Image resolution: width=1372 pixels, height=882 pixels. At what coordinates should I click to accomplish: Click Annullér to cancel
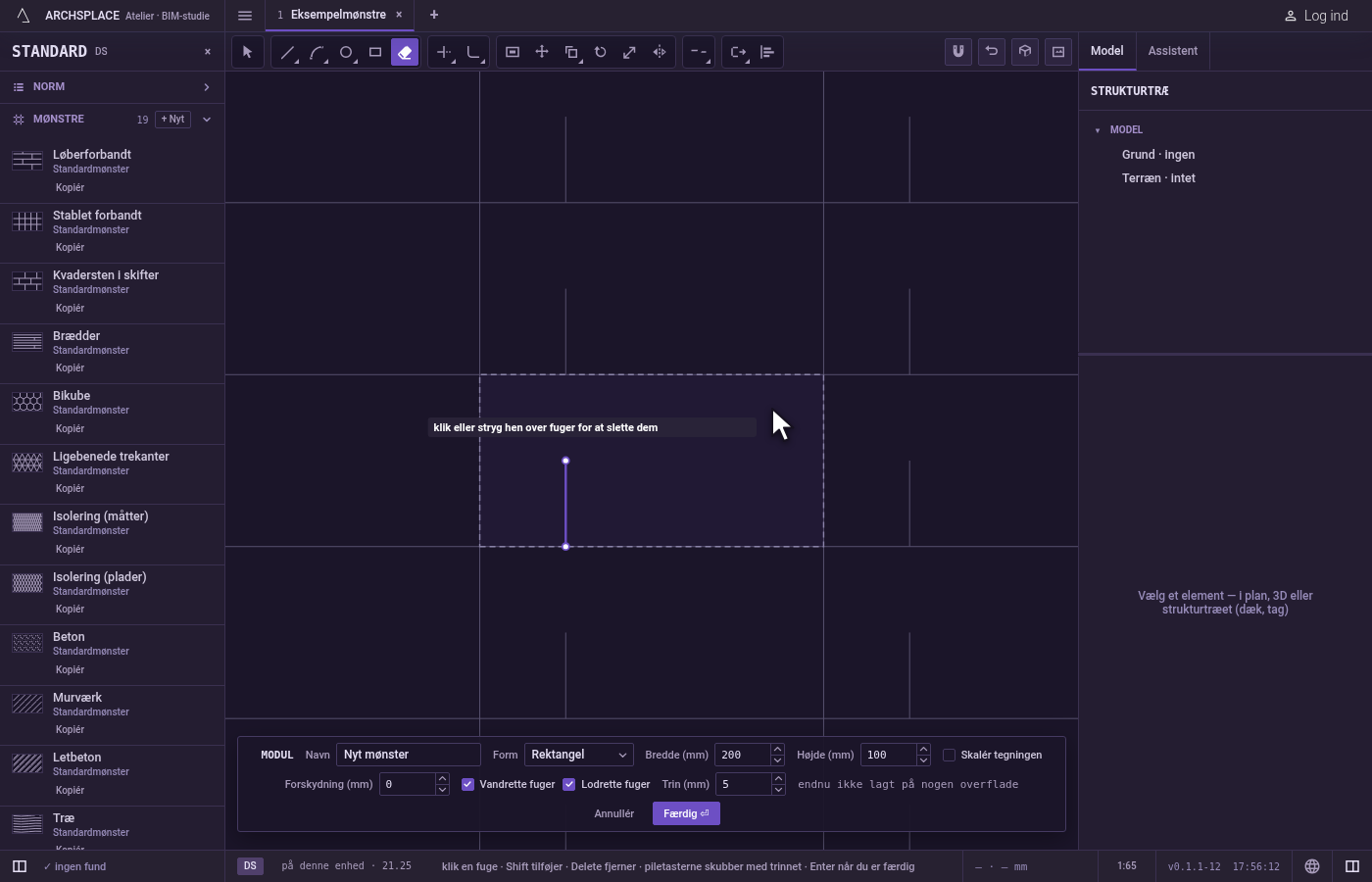(x=614, y=813)
